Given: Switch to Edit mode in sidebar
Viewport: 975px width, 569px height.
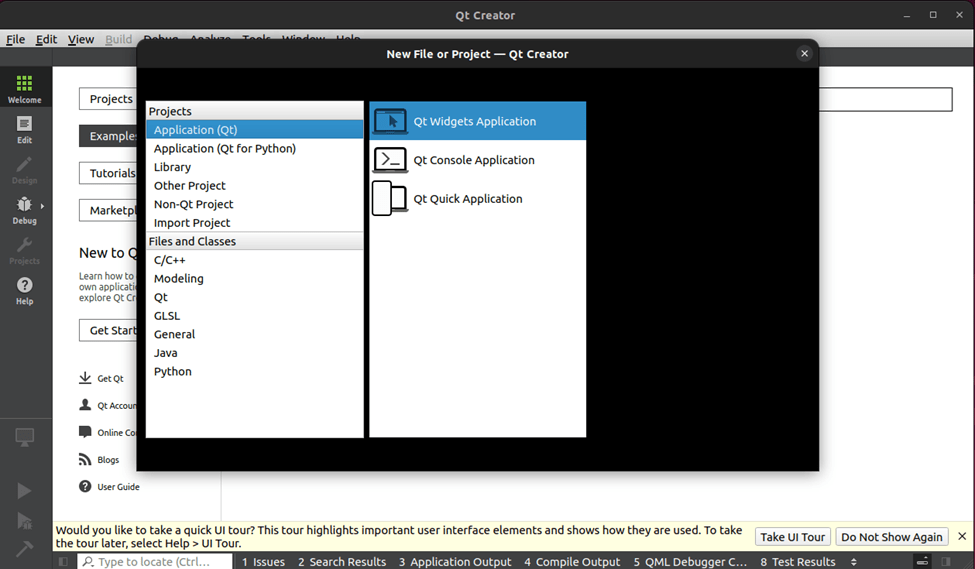Looking at the screenshot, I should (x=25, y=129).
